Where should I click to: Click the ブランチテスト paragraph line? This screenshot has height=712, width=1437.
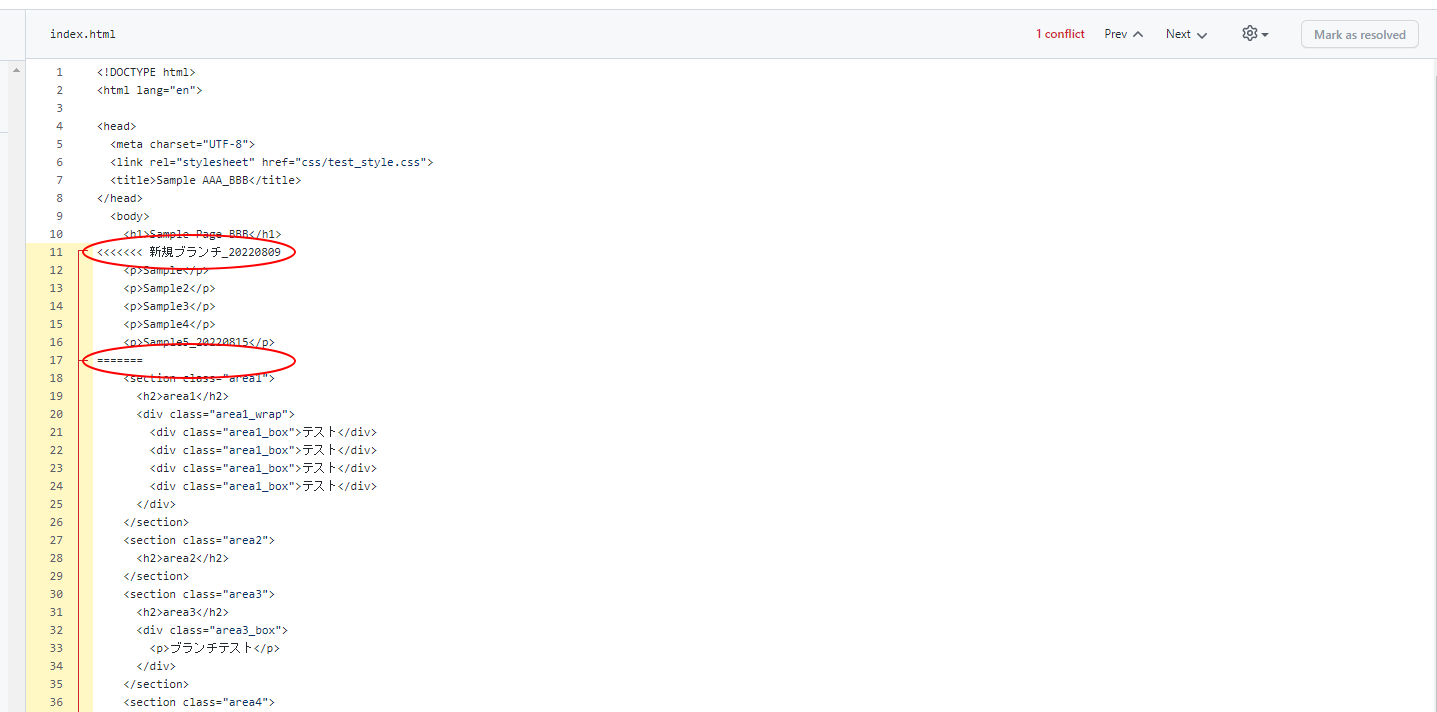(214, 648)
